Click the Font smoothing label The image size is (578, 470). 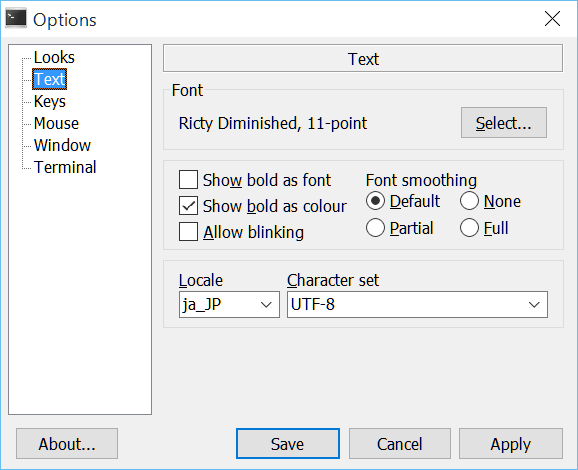pos(421,180)
